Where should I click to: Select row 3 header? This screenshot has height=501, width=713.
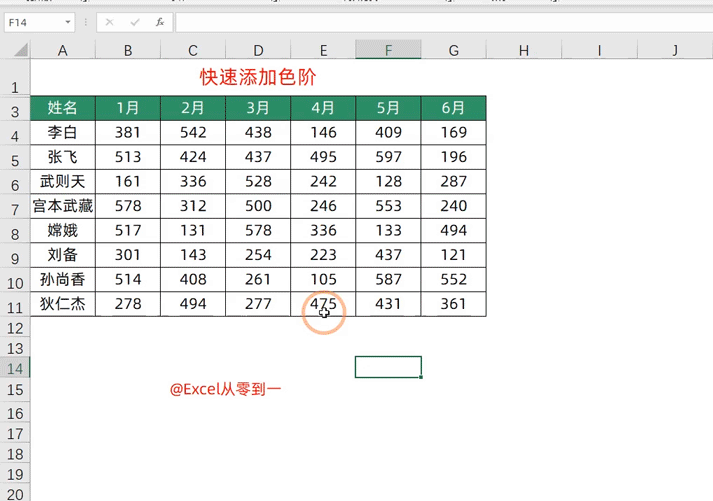(15, 108)
